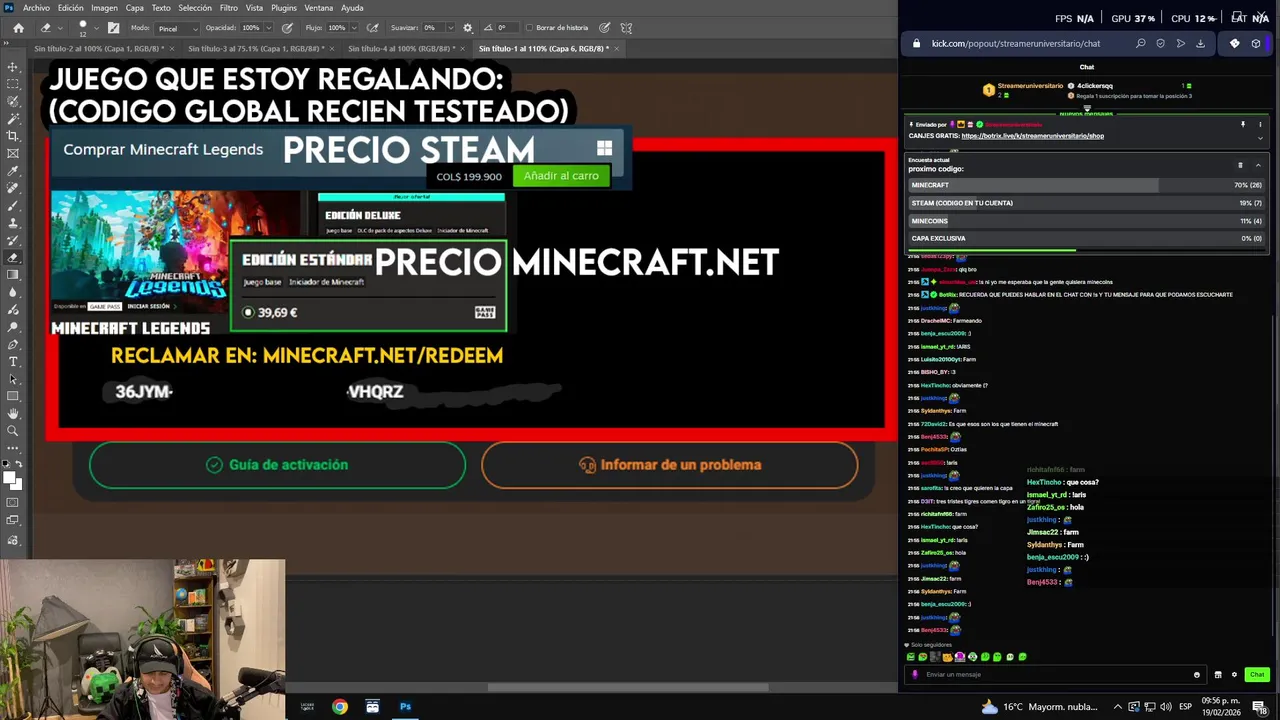Select the Eraser tool in the toolbar

tap(13, 257)
